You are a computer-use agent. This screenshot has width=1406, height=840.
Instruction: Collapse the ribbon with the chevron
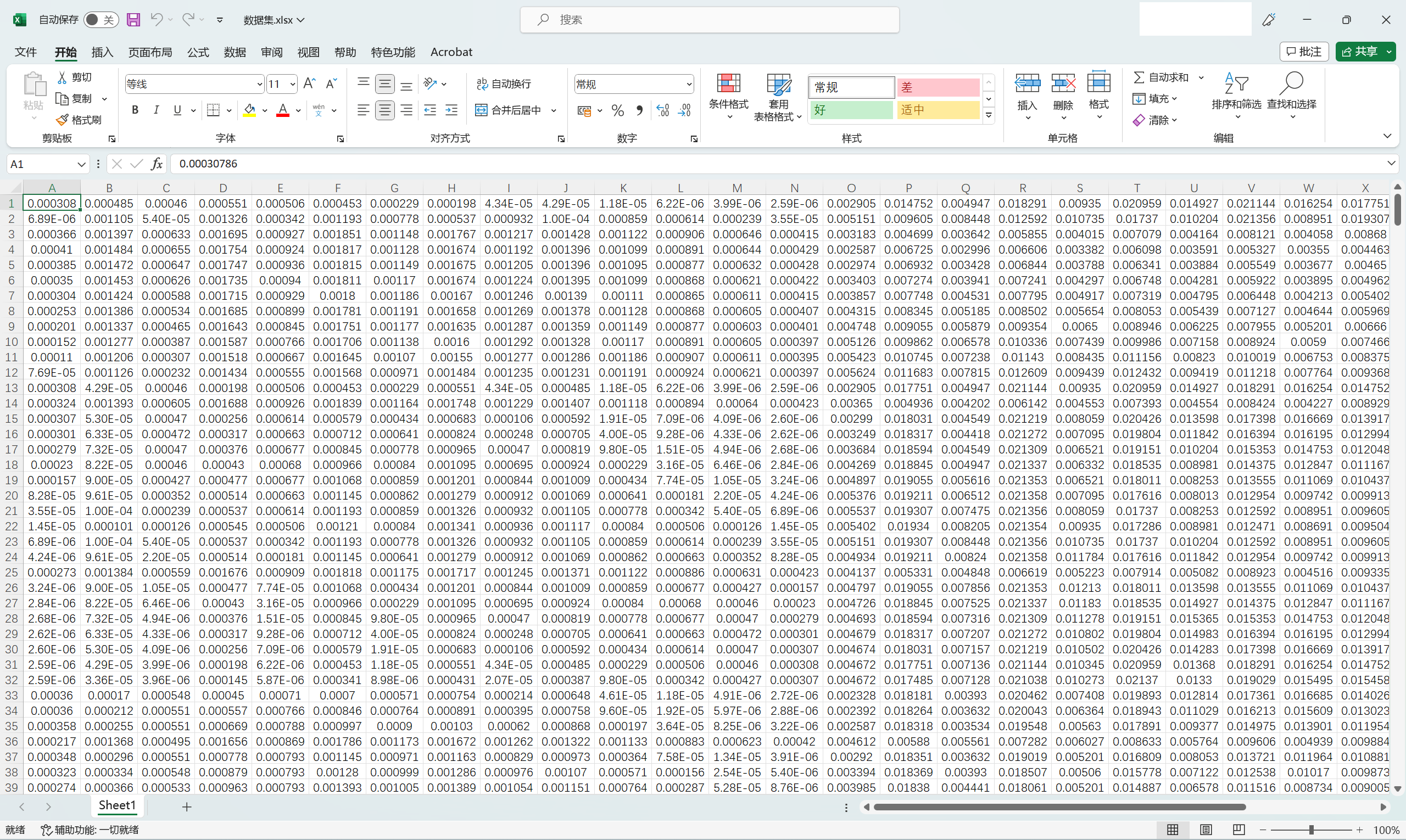[1387, 136]
